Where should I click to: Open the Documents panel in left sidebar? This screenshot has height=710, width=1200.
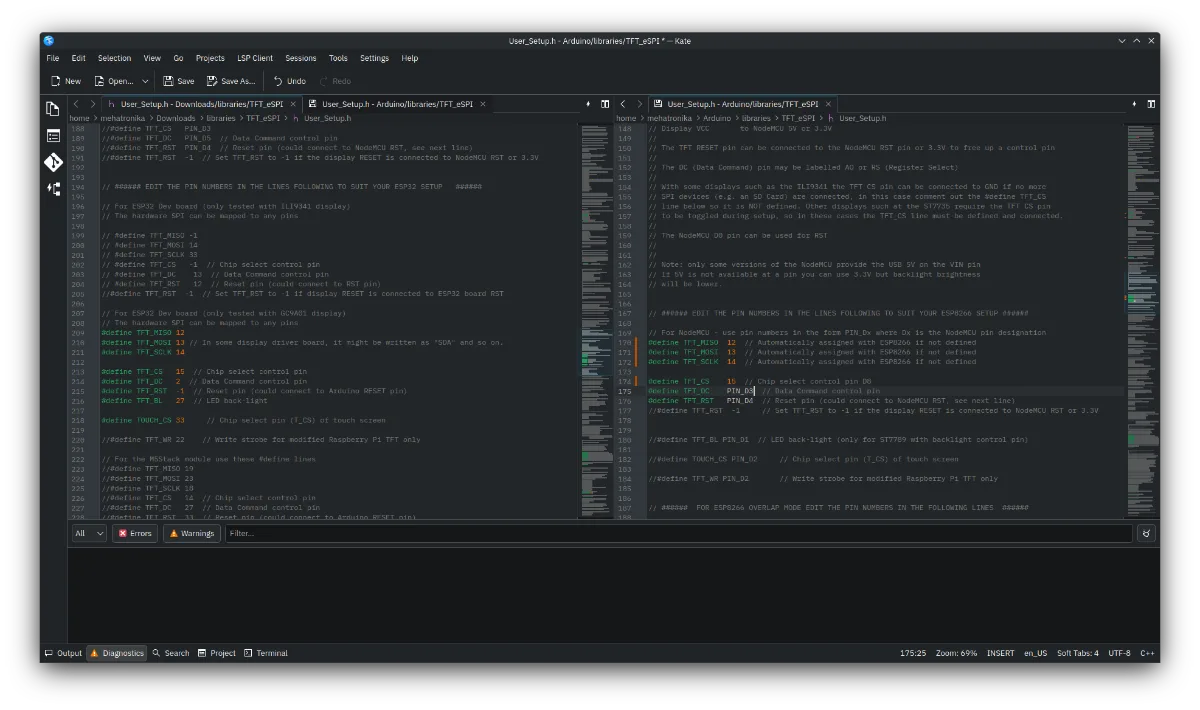coord(53,108)
